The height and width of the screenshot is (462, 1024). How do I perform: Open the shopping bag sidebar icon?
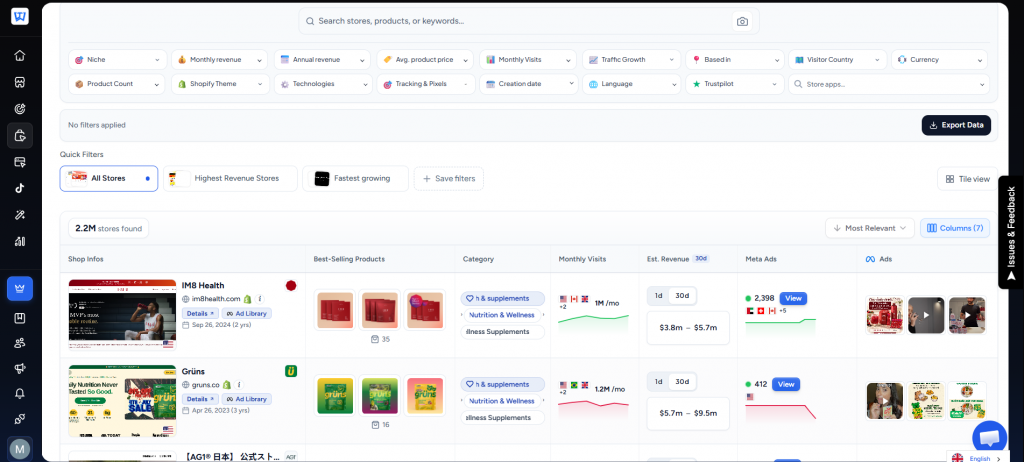pos(20,135)
